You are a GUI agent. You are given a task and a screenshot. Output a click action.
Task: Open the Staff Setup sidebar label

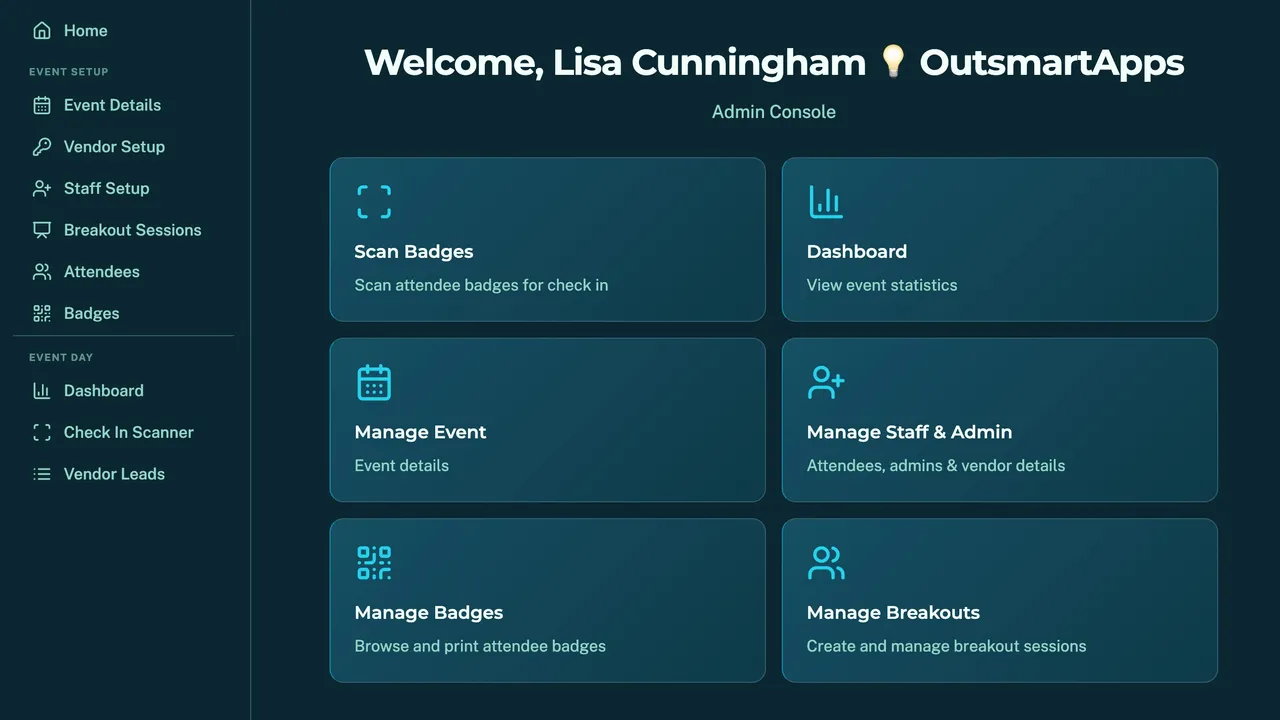coord(106,188)
